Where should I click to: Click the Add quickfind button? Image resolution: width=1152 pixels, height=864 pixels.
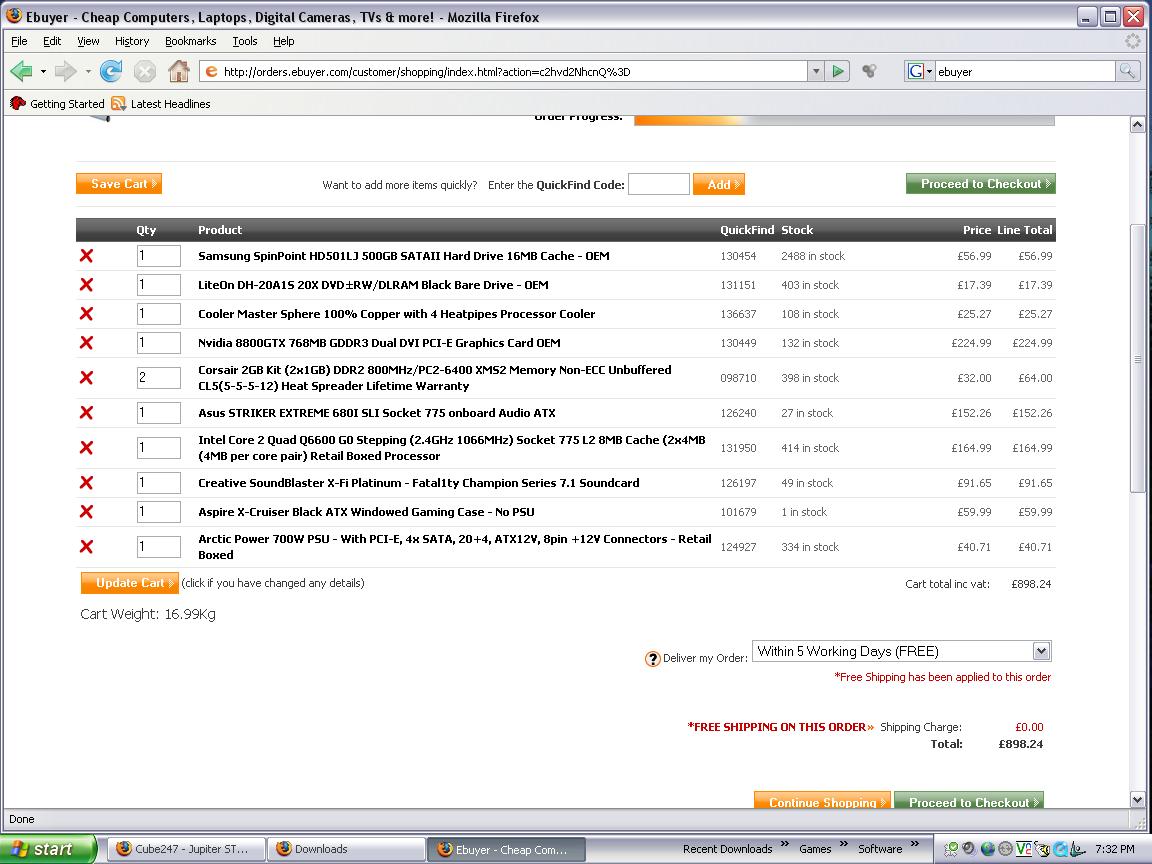tap(719, 184)
